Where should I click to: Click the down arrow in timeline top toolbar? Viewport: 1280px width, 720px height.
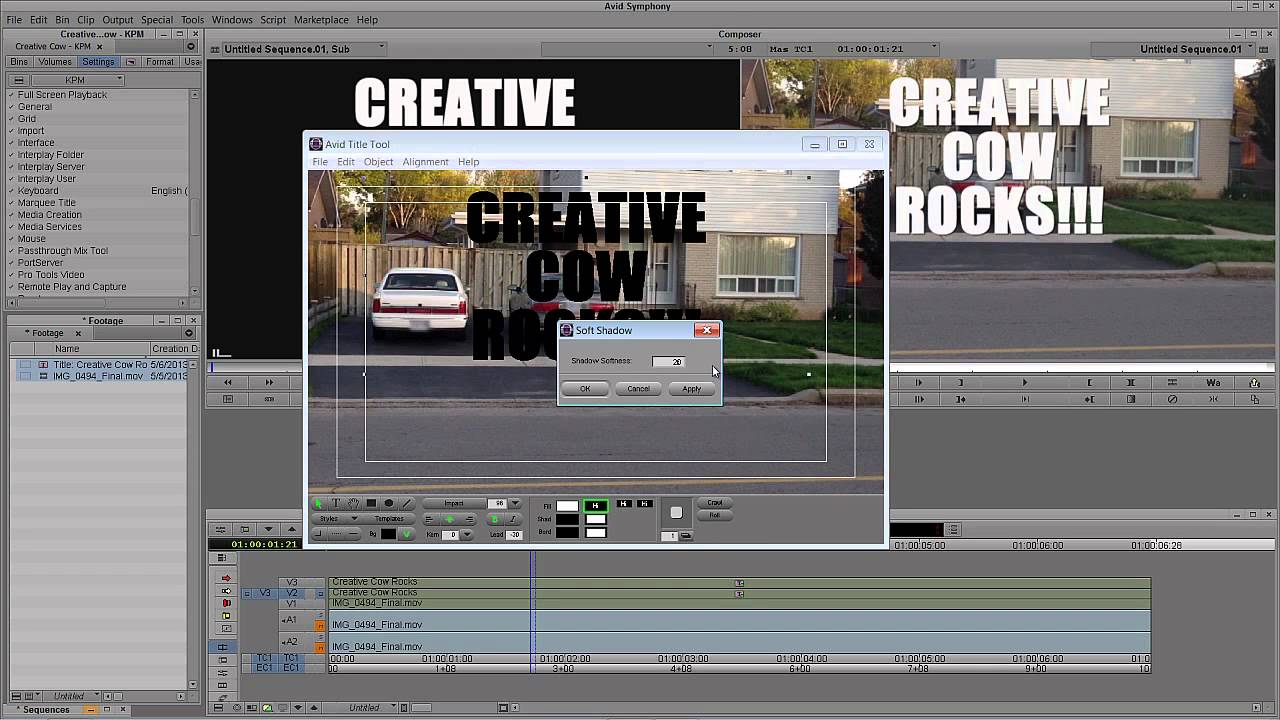(268, 529)
